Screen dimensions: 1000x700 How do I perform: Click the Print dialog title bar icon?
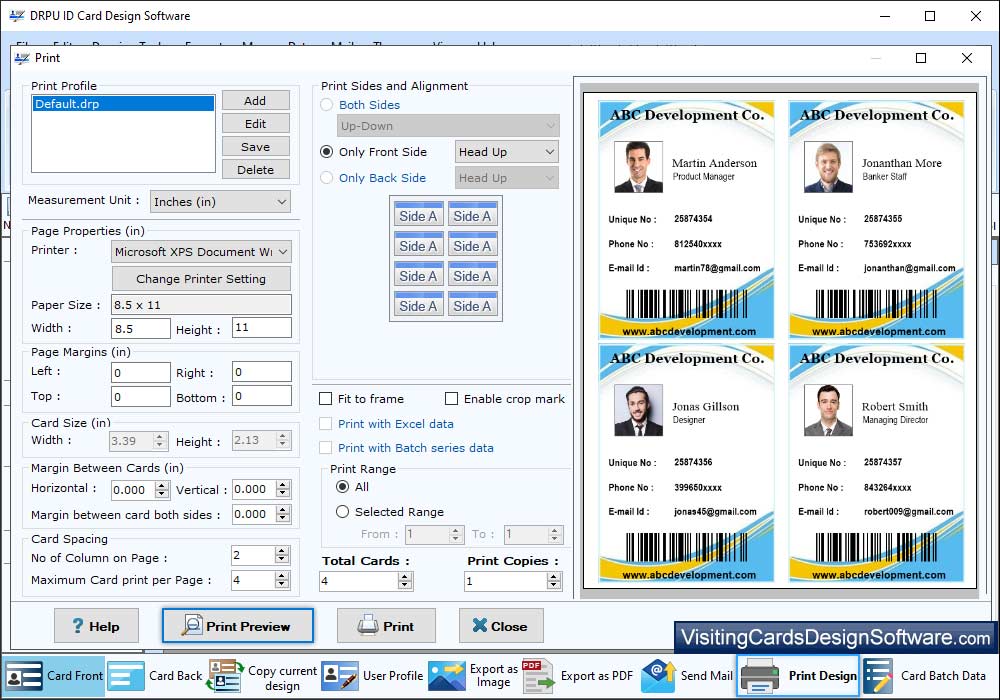pyautogui.click(x=22, y=58)
